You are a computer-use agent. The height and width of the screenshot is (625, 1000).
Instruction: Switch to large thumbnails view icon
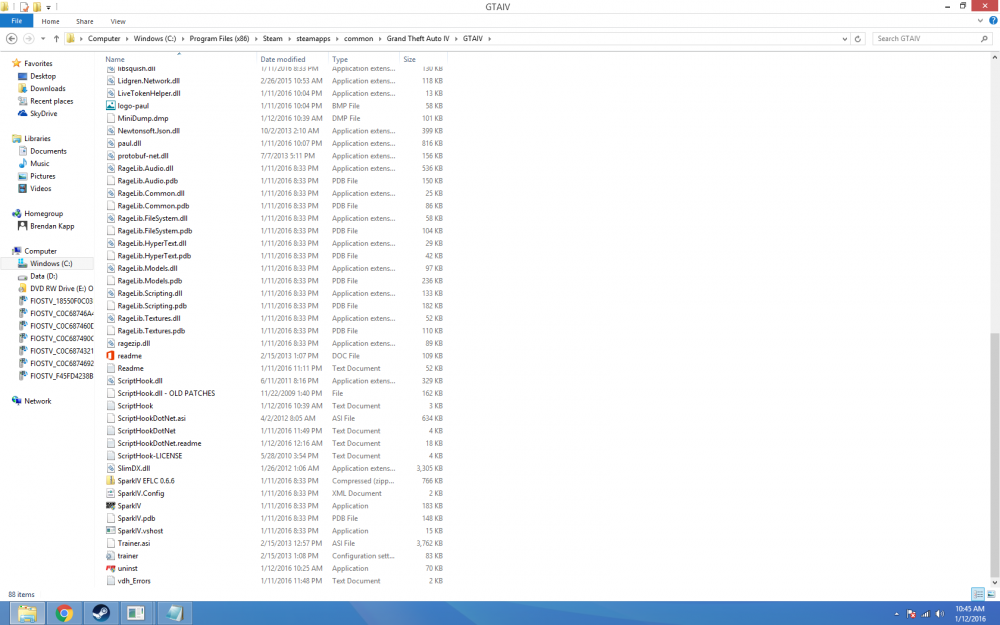pos(991,594)
